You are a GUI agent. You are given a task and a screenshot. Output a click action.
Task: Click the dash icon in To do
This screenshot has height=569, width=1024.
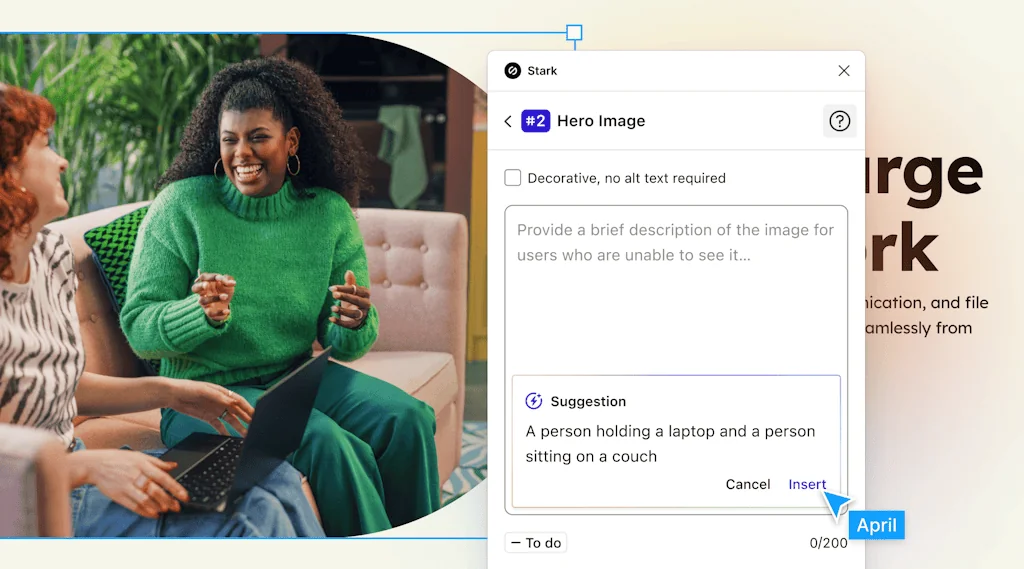point(516,543)
